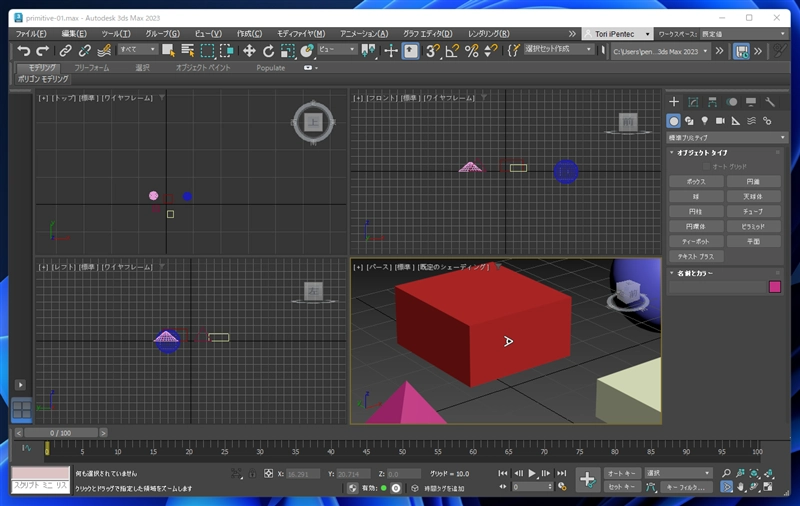
Task: Toggle the 3D Snaps button
Action: [433, 50]
